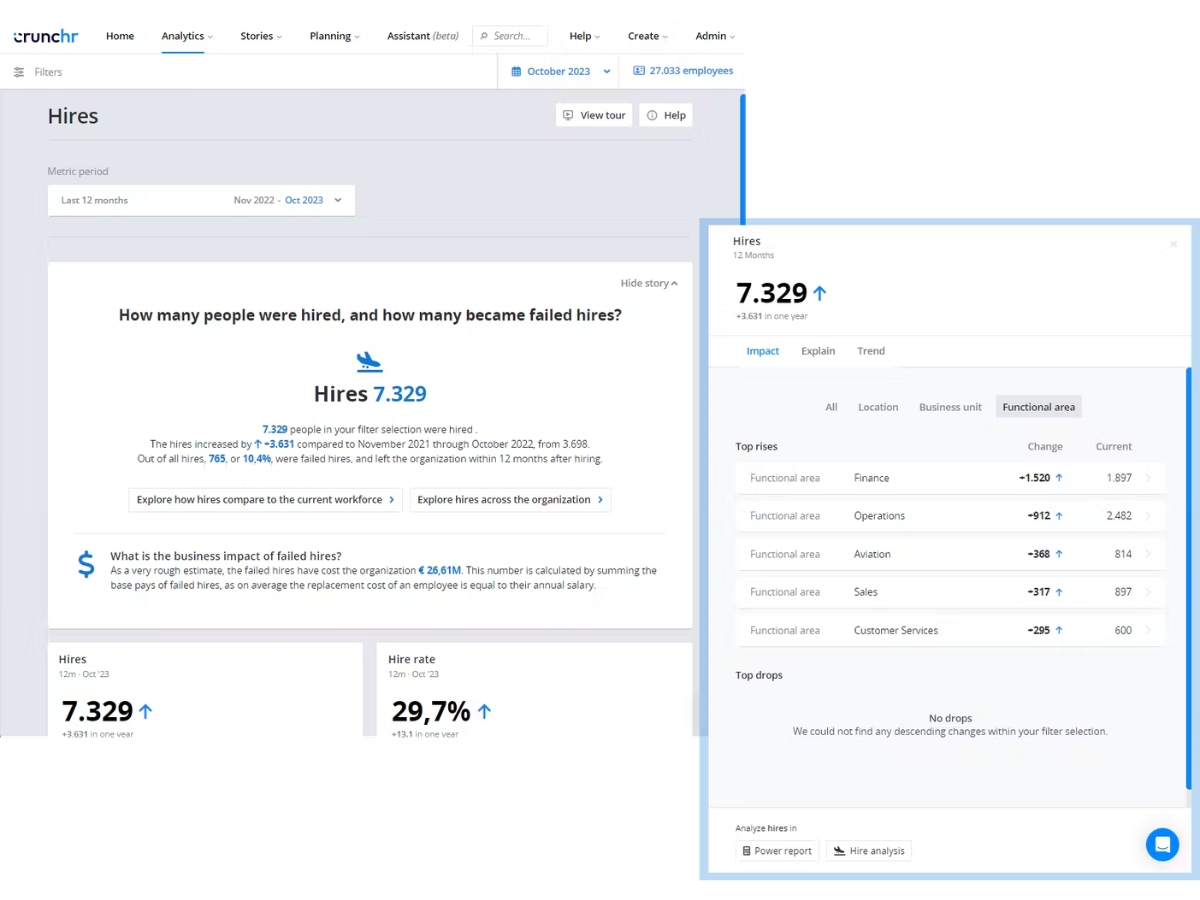Click the employees ID card icon

(639, 71)
